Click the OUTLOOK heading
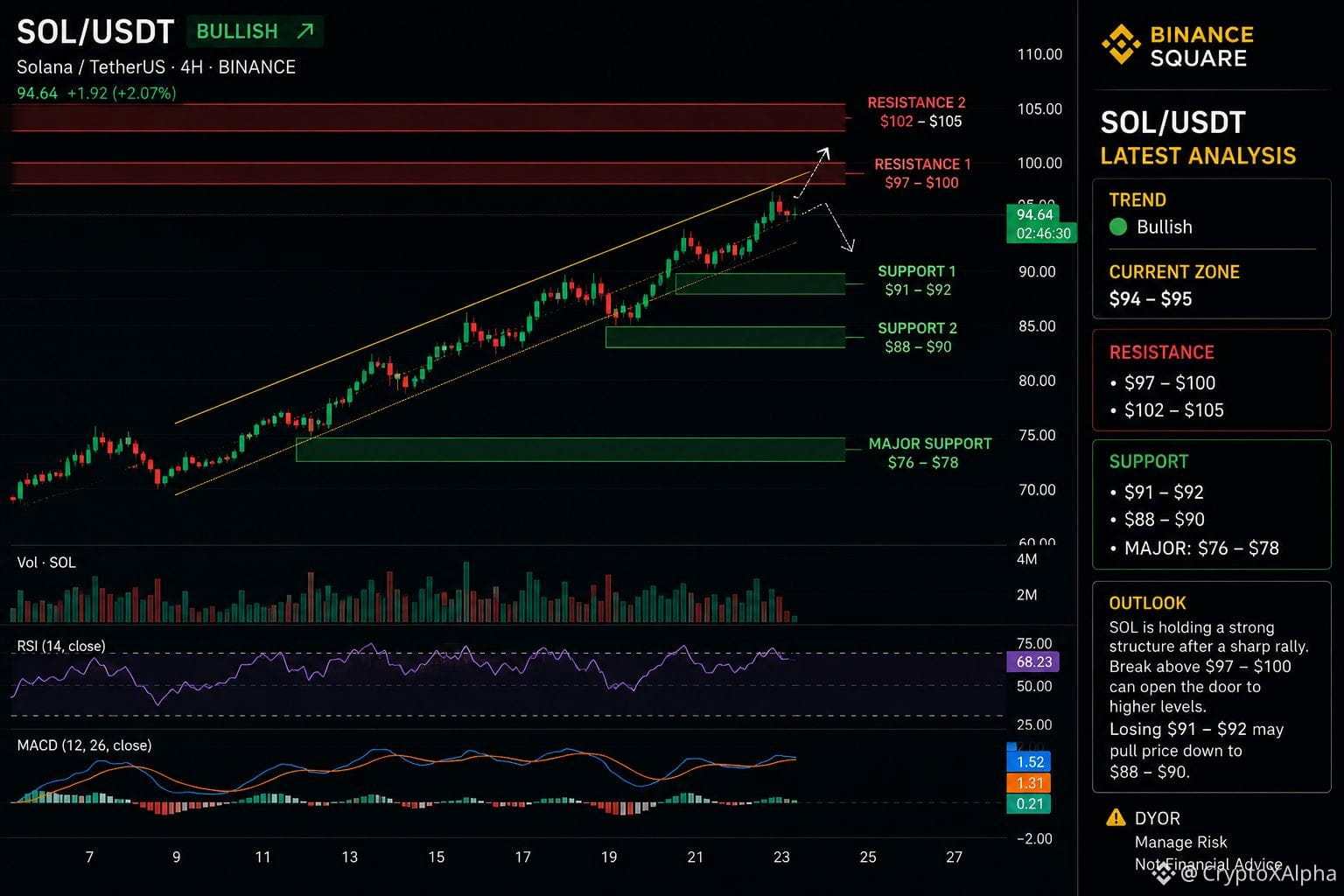1344x896 pixels. 1147,603
